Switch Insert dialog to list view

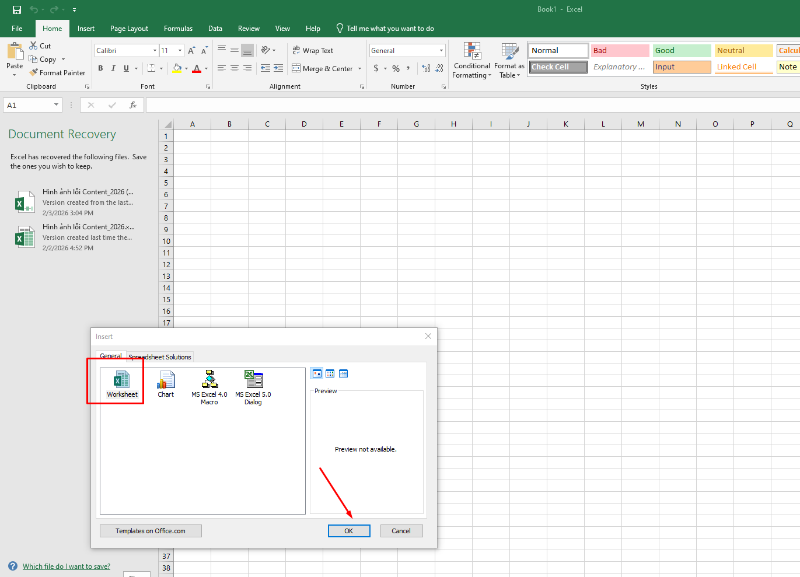point(330,374)
